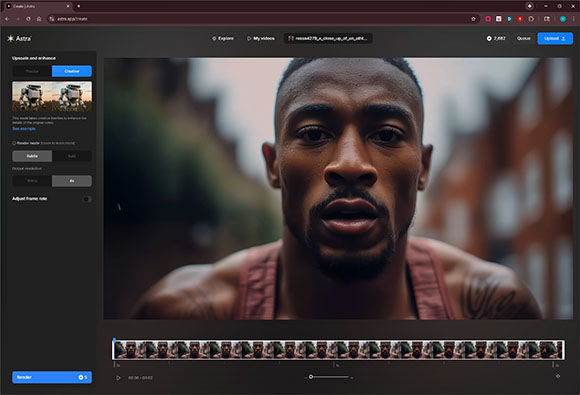The height and width of the screenshot is (395, 580).
Task: Select the 4k output resolution
Action: tap(72, 181)
